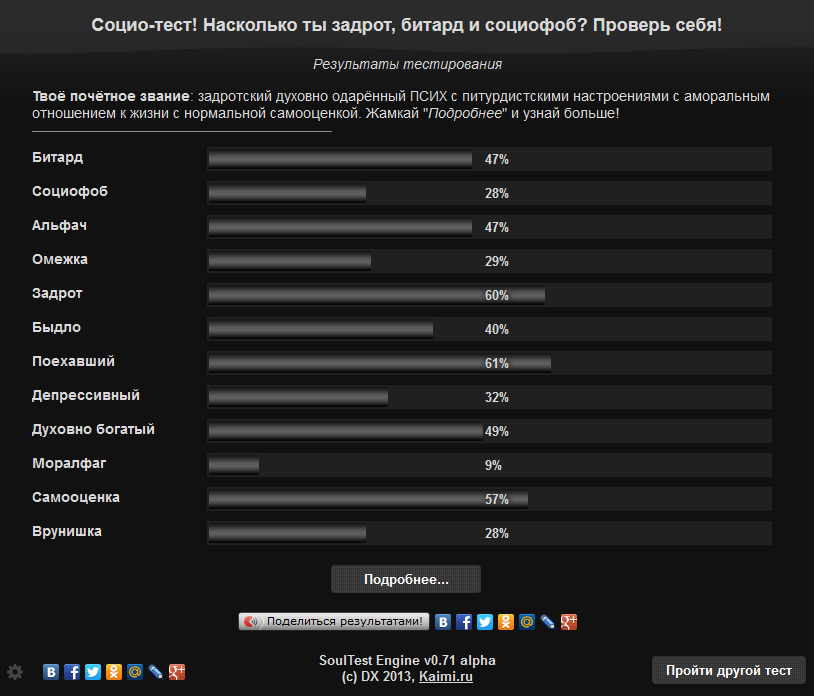814x696 pixels.
Task: Click the VK icon in the bottom-left corner
Action: point(51,672)
